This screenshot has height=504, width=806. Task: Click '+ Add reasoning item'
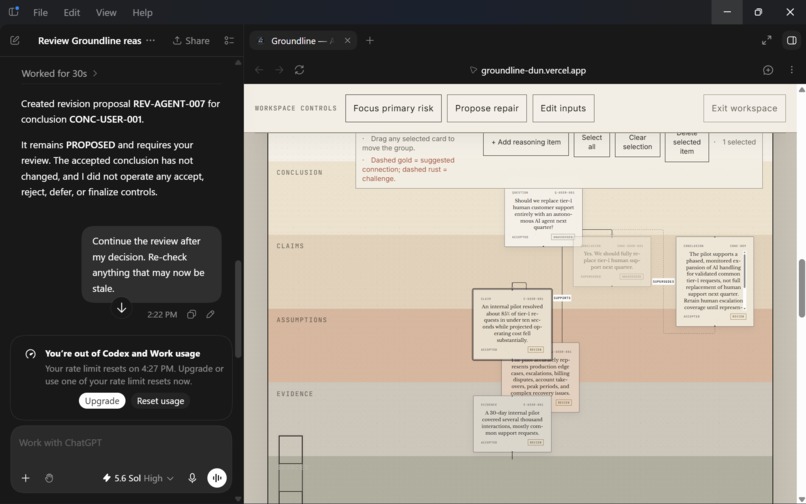coord(526,142)
